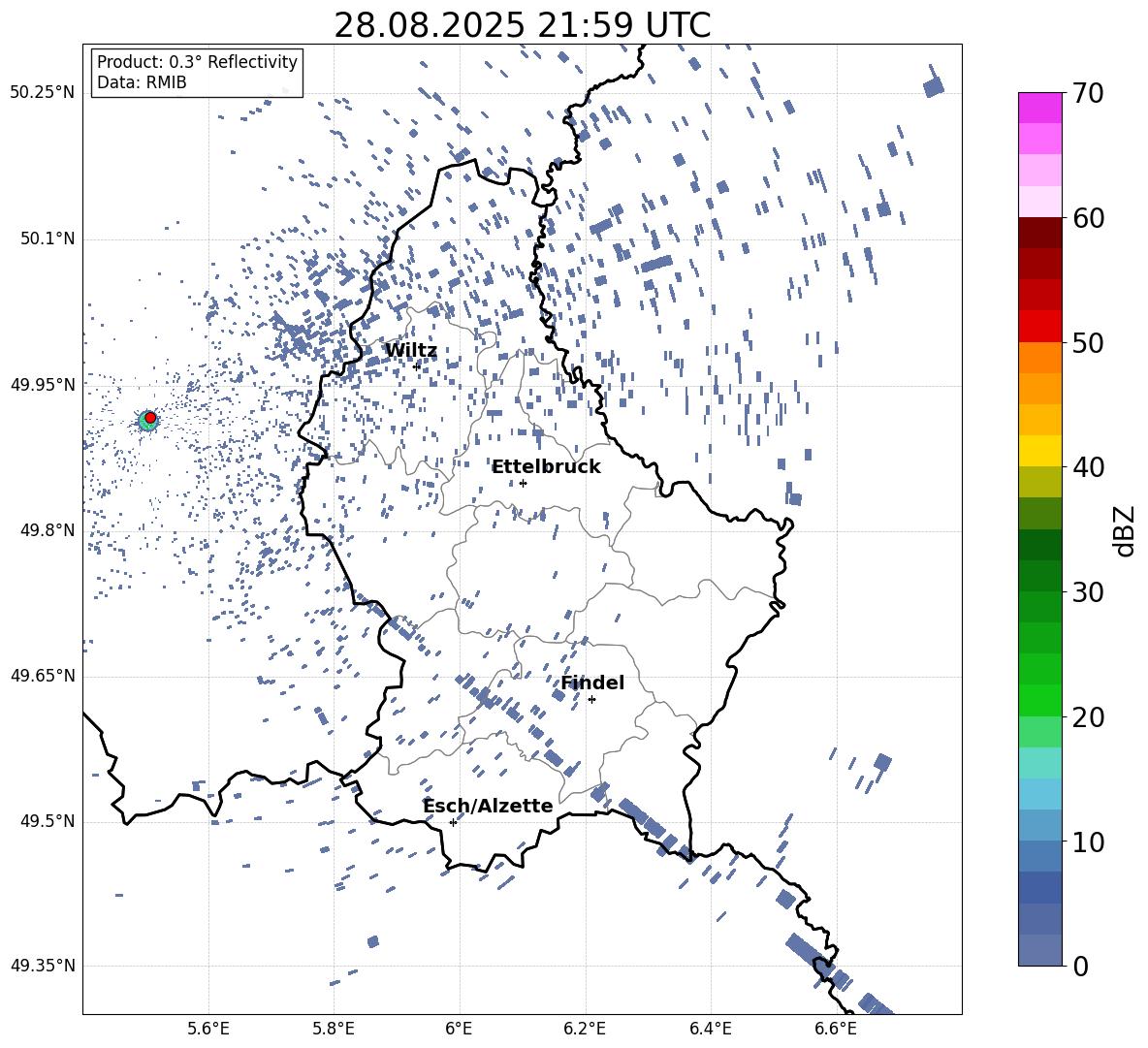Click the colorbar tick value 0

(1081, 967)
